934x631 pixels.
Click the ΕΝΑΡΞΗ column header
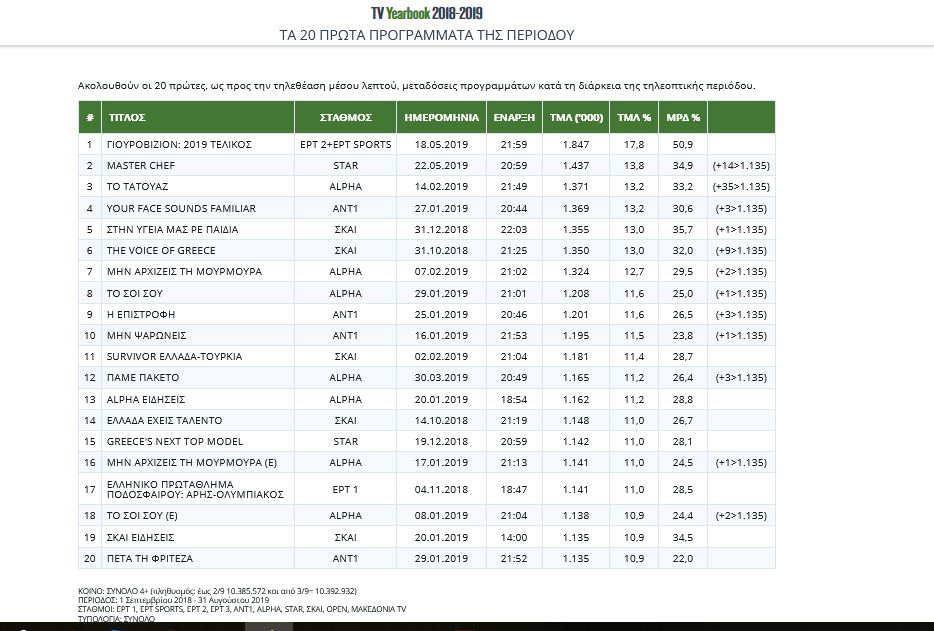[515, 117]
